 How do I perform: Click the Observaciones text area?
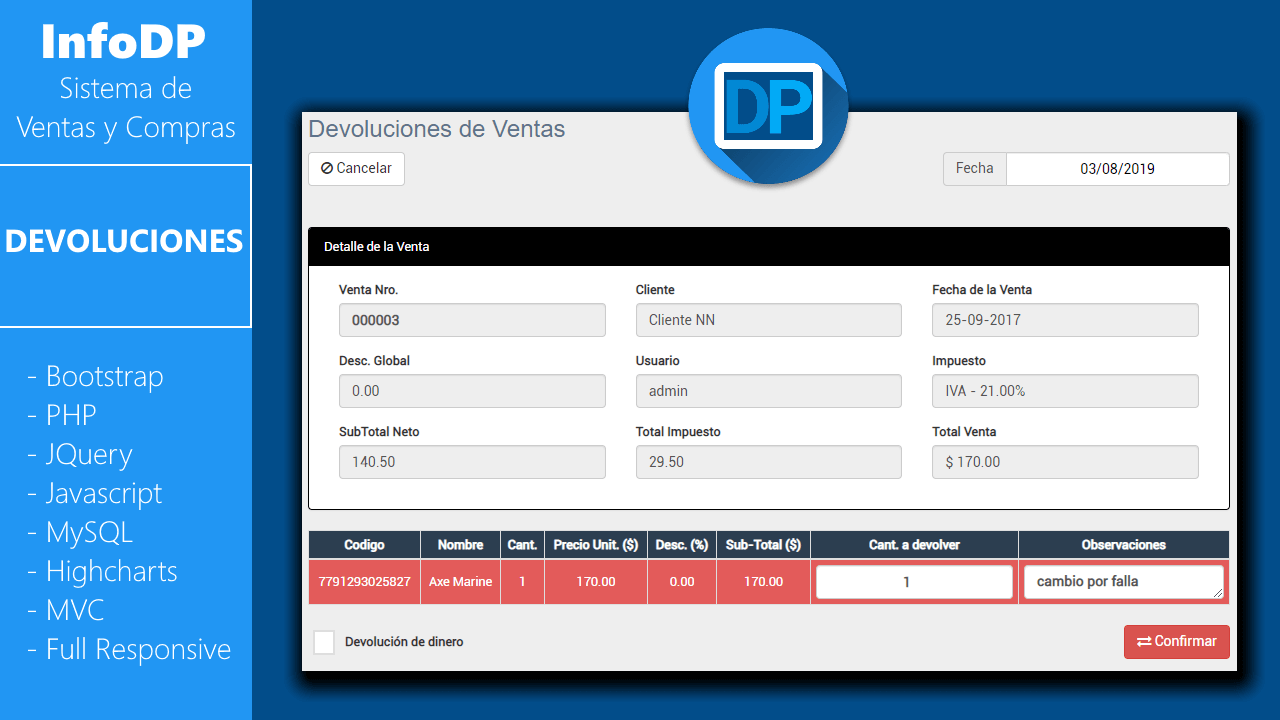click(1122, 582)
